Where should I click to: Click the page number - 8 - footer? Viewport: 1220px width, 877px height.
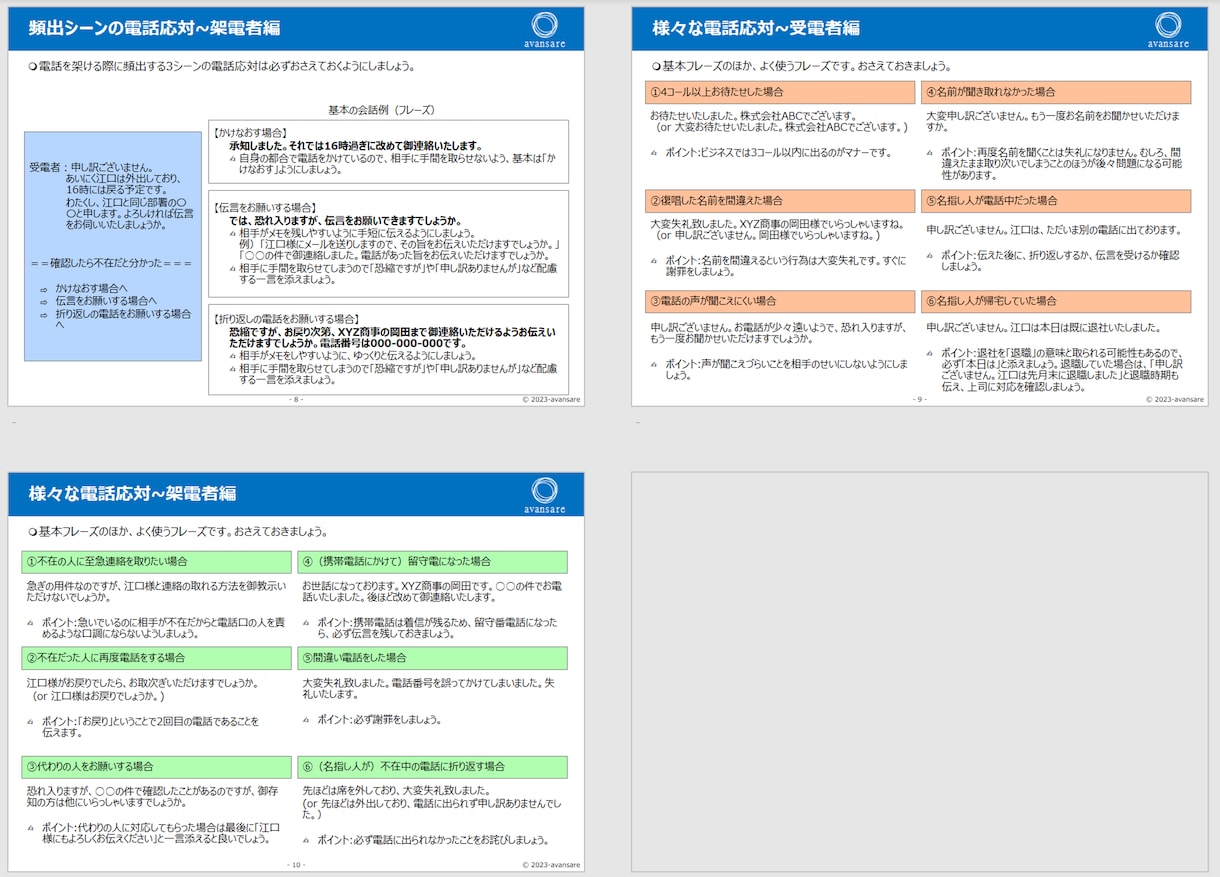[x=296, y=398]
